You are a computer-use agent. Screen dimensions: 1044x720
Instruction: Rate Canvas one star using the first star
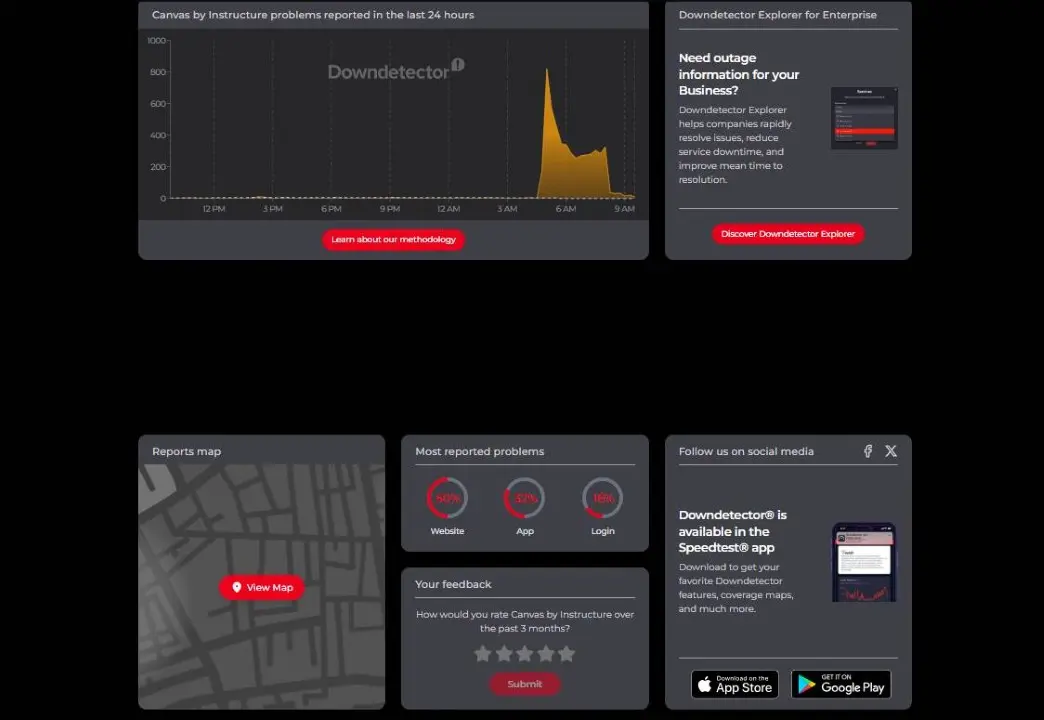(x=483, y=653)
